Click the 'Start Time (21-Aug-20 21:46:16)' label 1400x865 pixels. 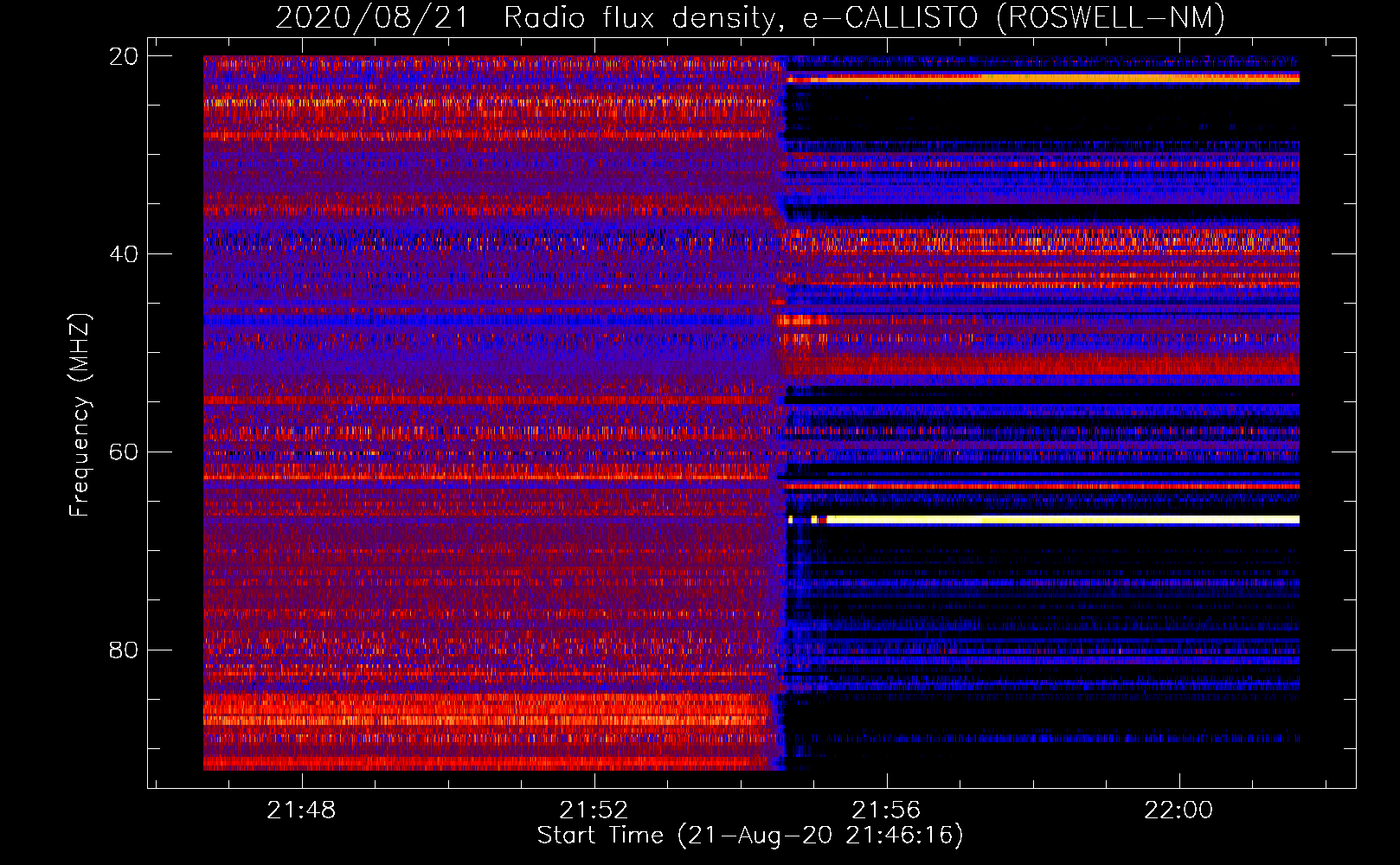pyautogui.click(x=750, y=836)
